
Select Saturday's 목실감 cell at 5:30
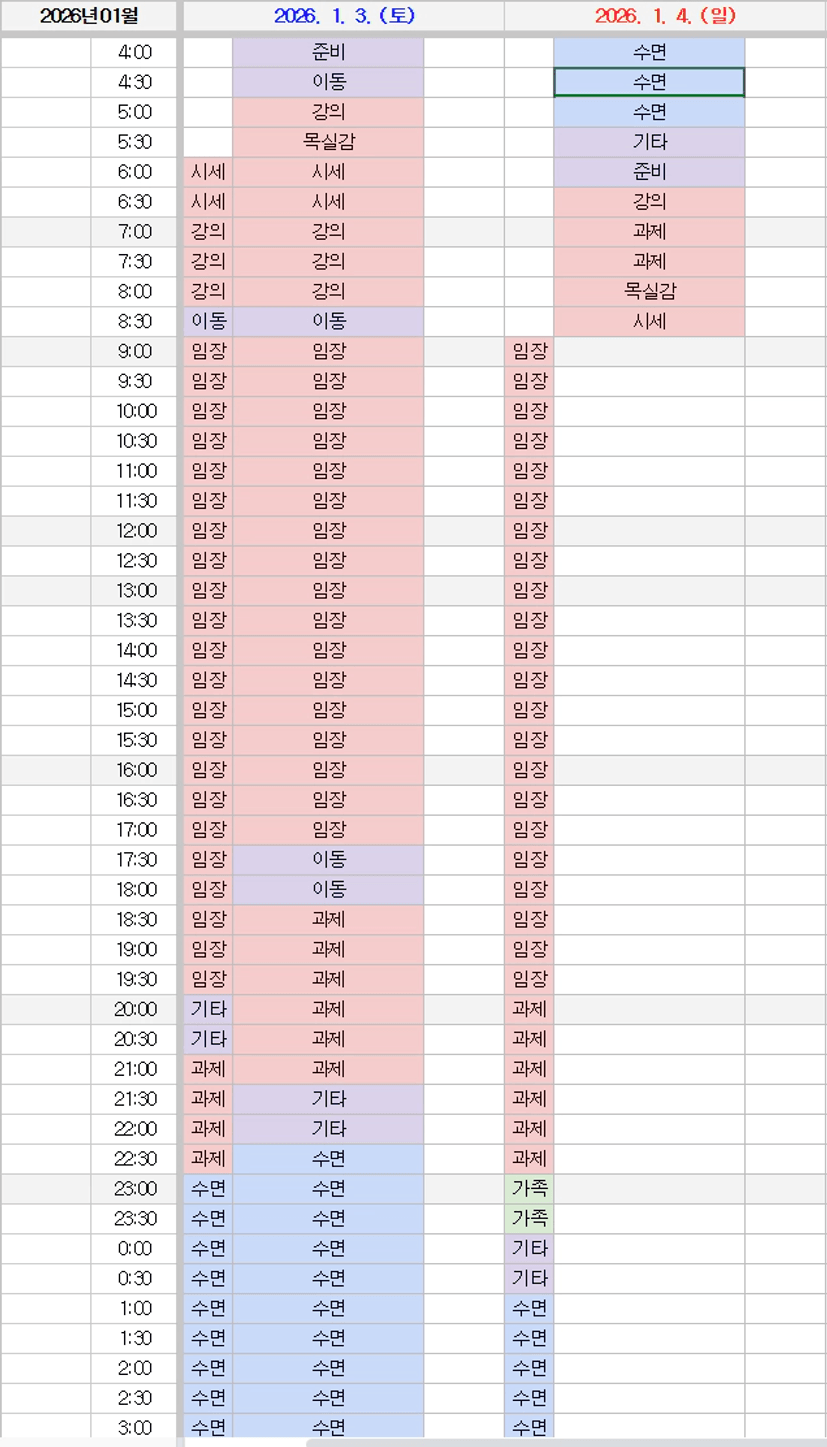(x=328, y=142)
